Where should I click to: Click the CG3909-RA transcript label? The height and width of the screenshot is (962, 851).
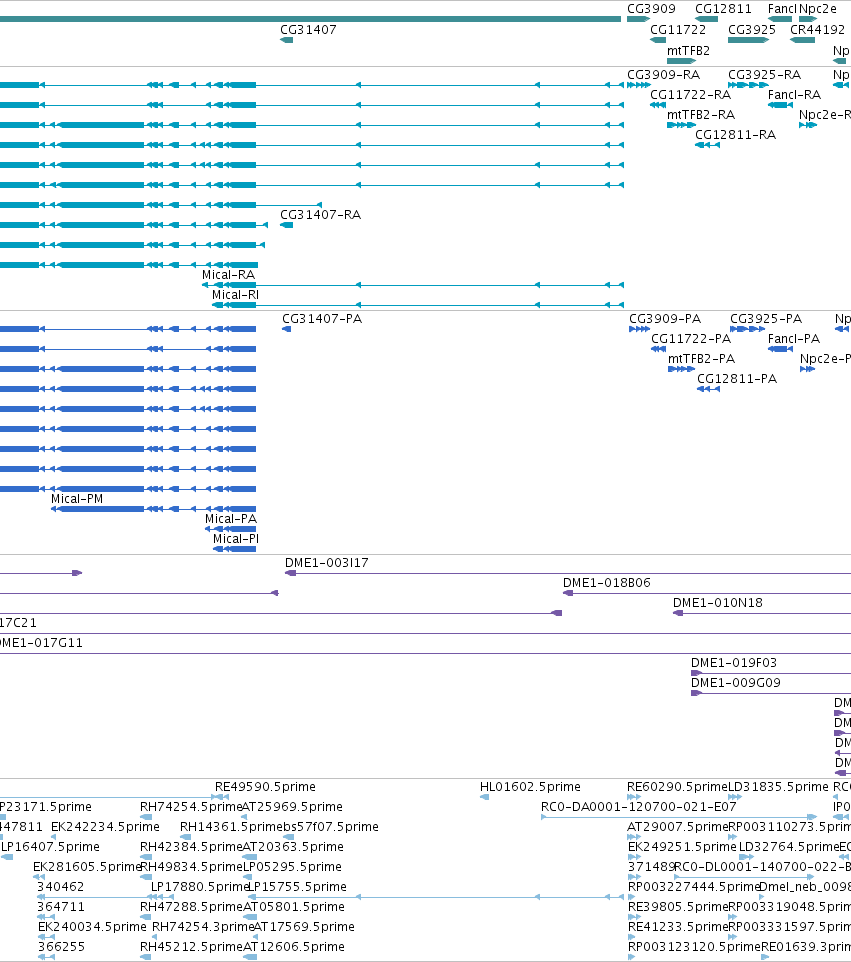coord(663,74)
